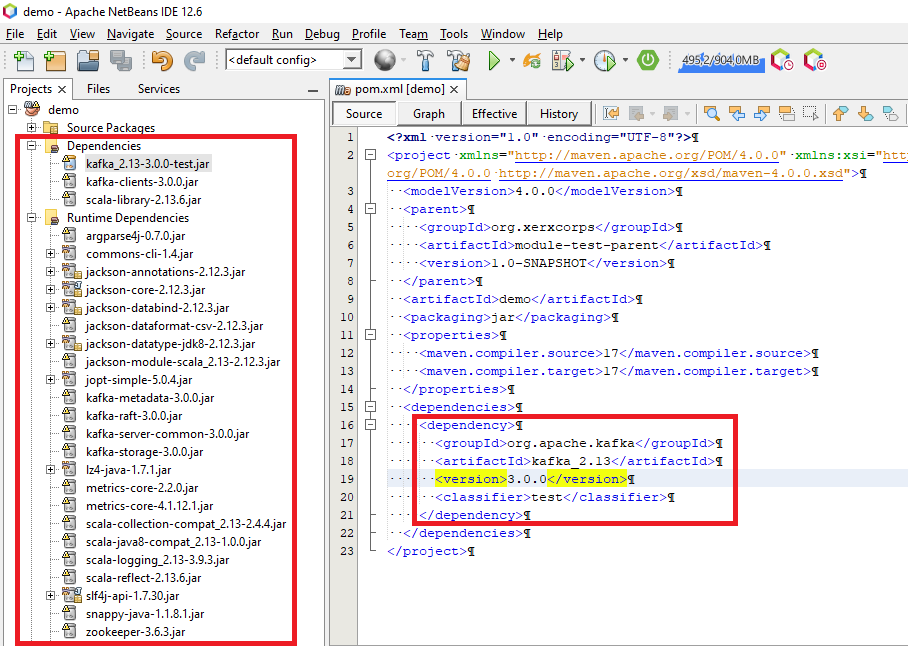Click the Undo arrow icon

pos(163,60)
